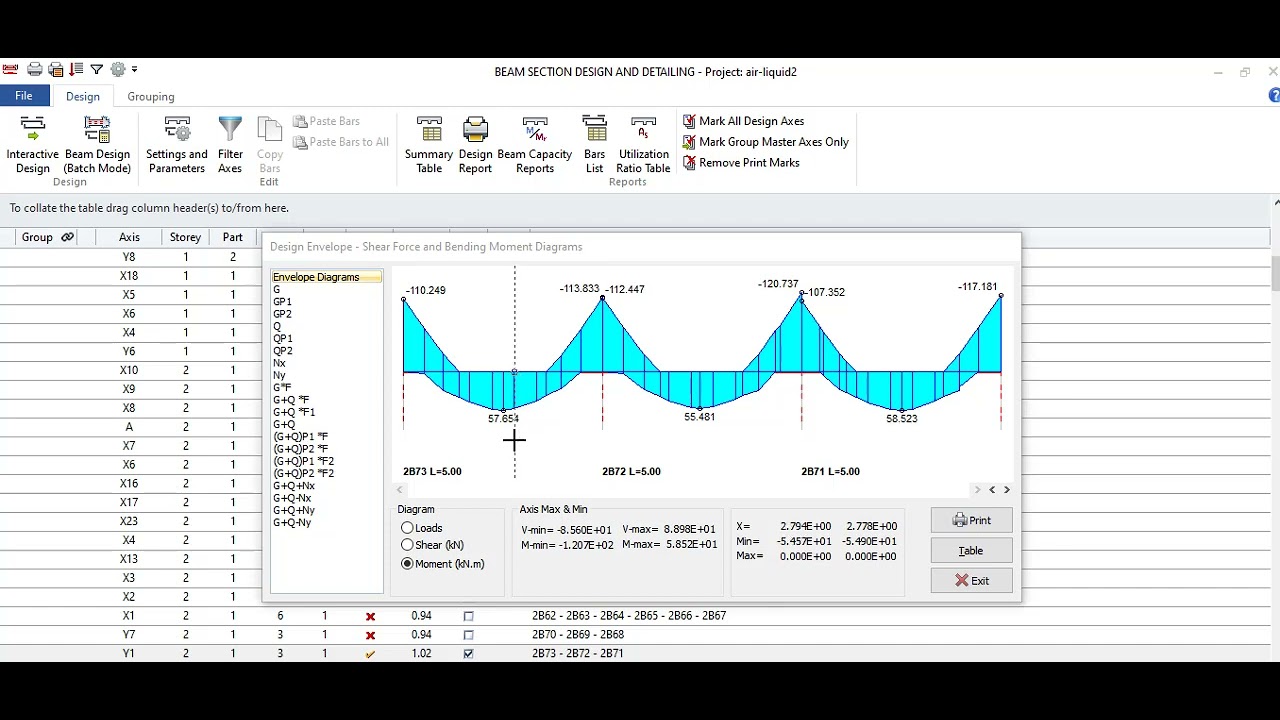
Task: Select G+Q-Ny combination in list
Action: pyautogui.click(x=292, y=523)
